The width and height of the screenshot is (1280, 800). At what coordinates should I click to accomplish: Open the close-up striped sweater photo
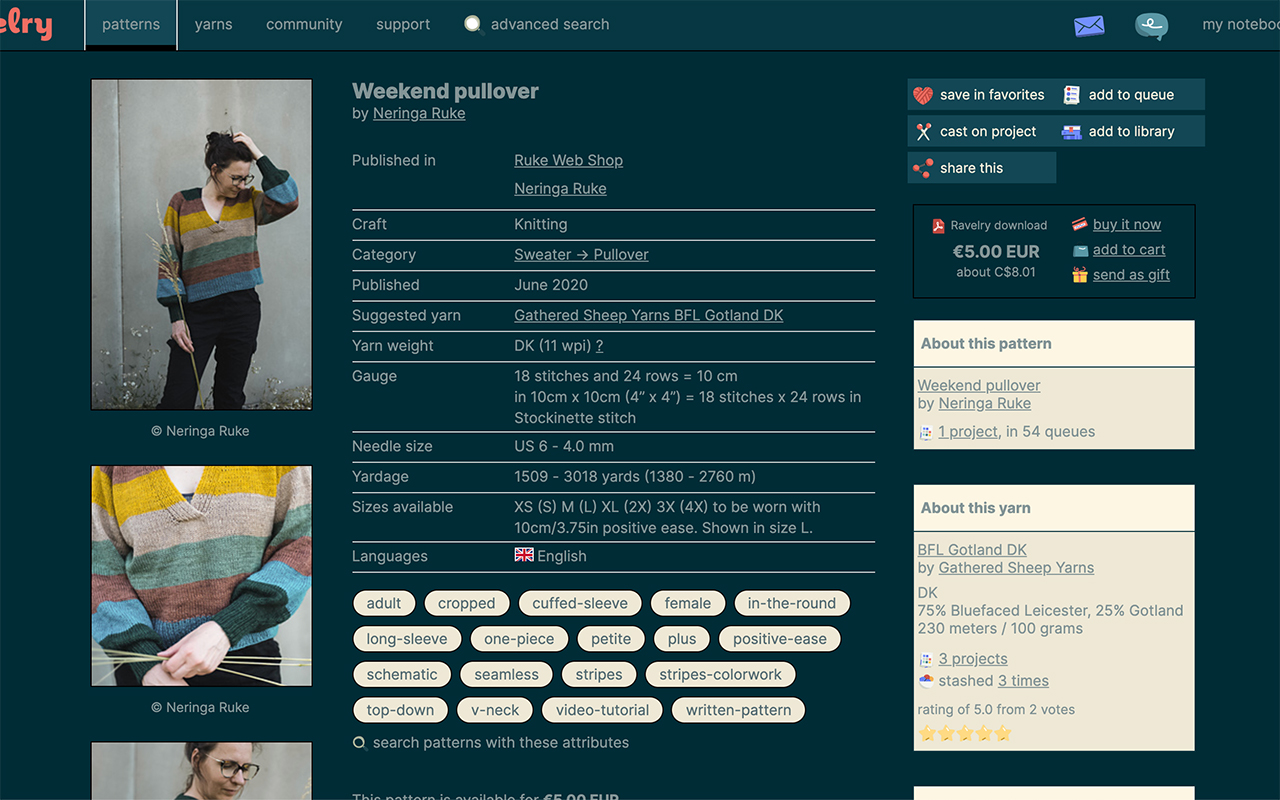[201, 576]
